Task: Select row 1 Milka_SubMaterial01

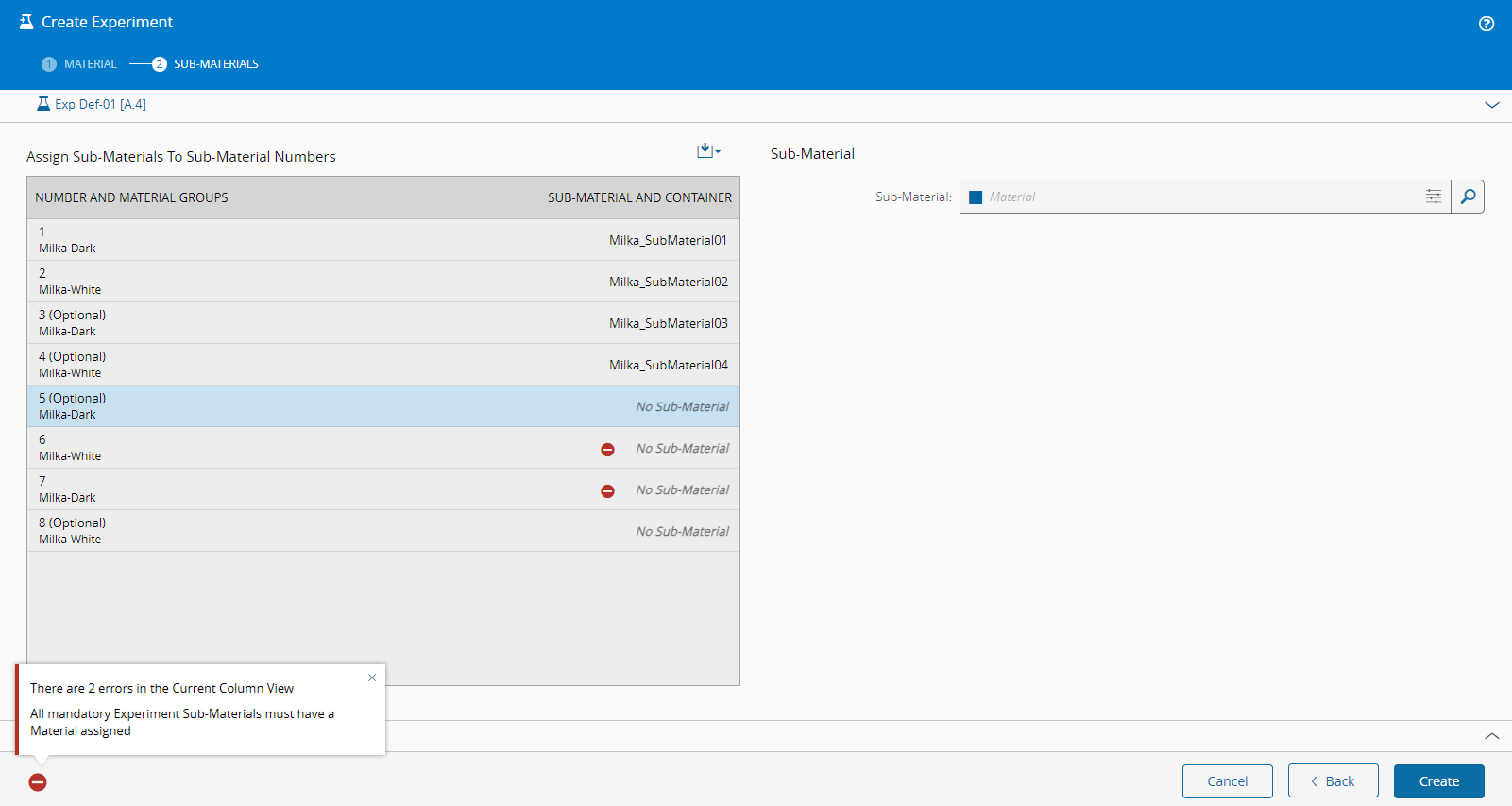Action: (x=383, y=240)
